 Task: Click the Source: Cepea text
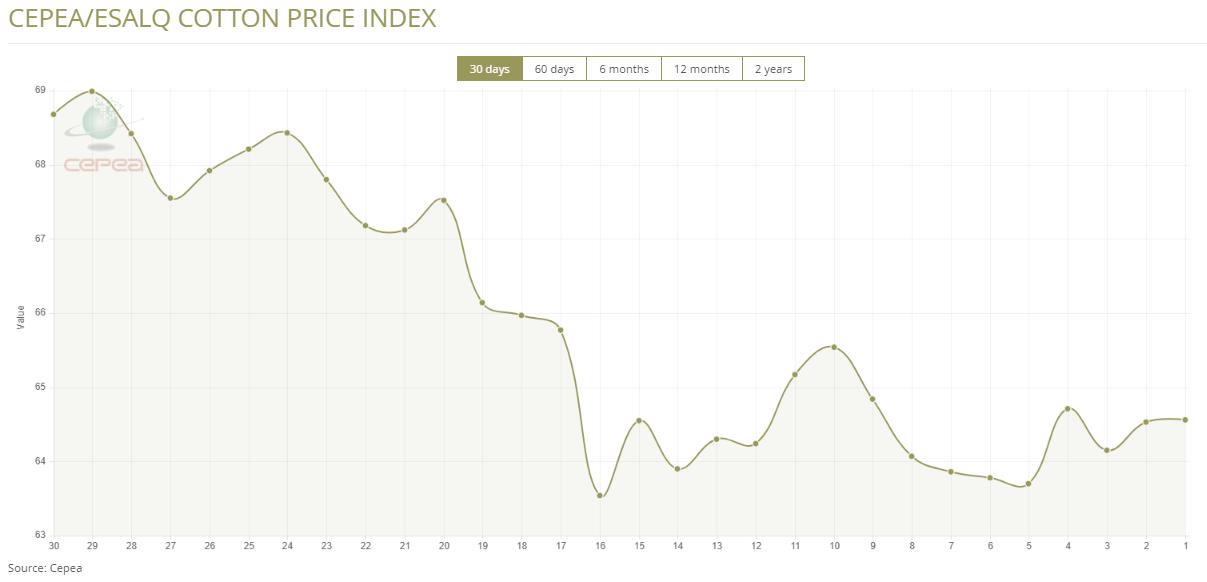point(45,568)
